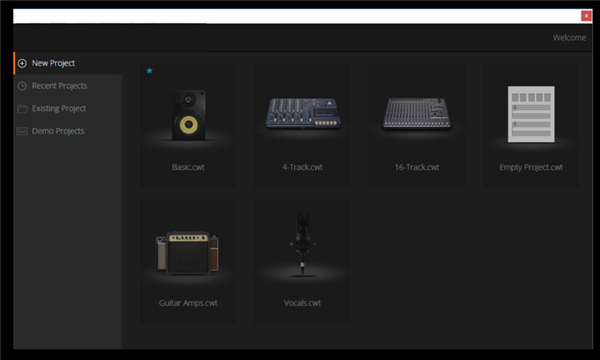The width and height of the screenshot is (600, 360).
Task: Select the Empty Project sheet thumbnail
Action: pos(531,114)
